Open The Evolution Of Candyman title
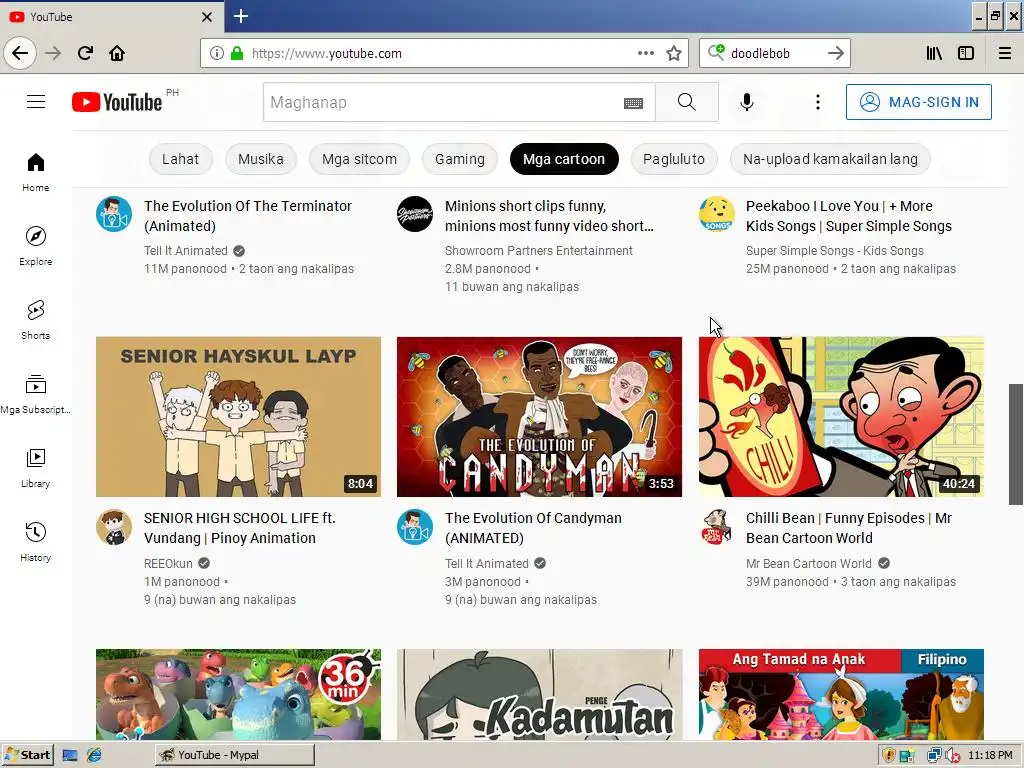1024x768 pixels. 534,528
